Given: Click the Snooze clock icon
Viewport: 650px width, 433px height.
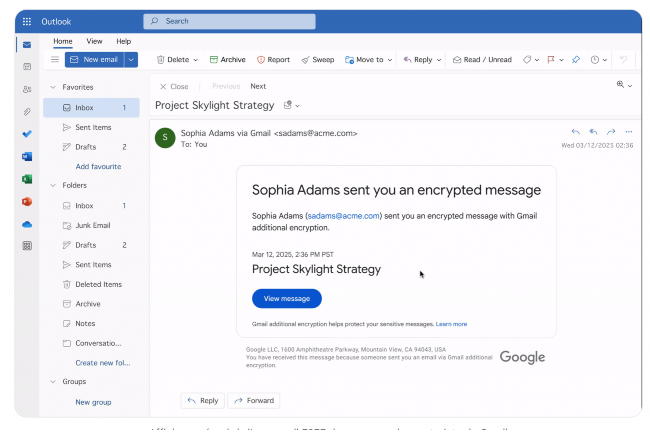Looking at the screenshot, I should click(x=595, y=60).
